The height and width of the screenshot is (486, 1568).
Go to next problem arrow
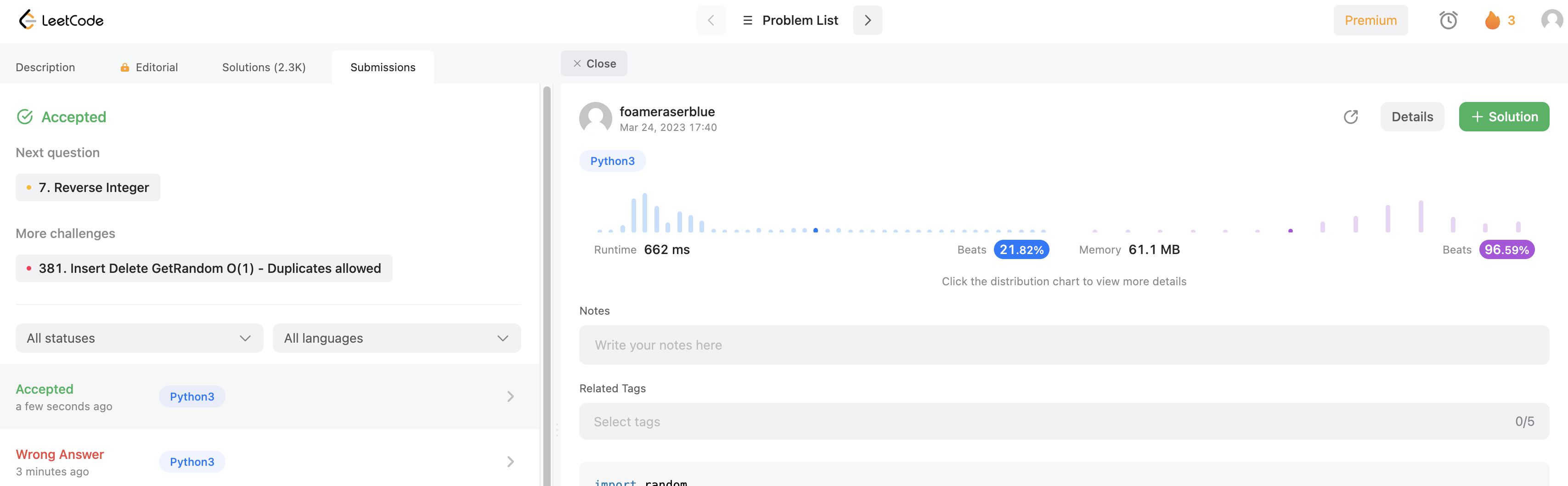click(x=868, y=20)
